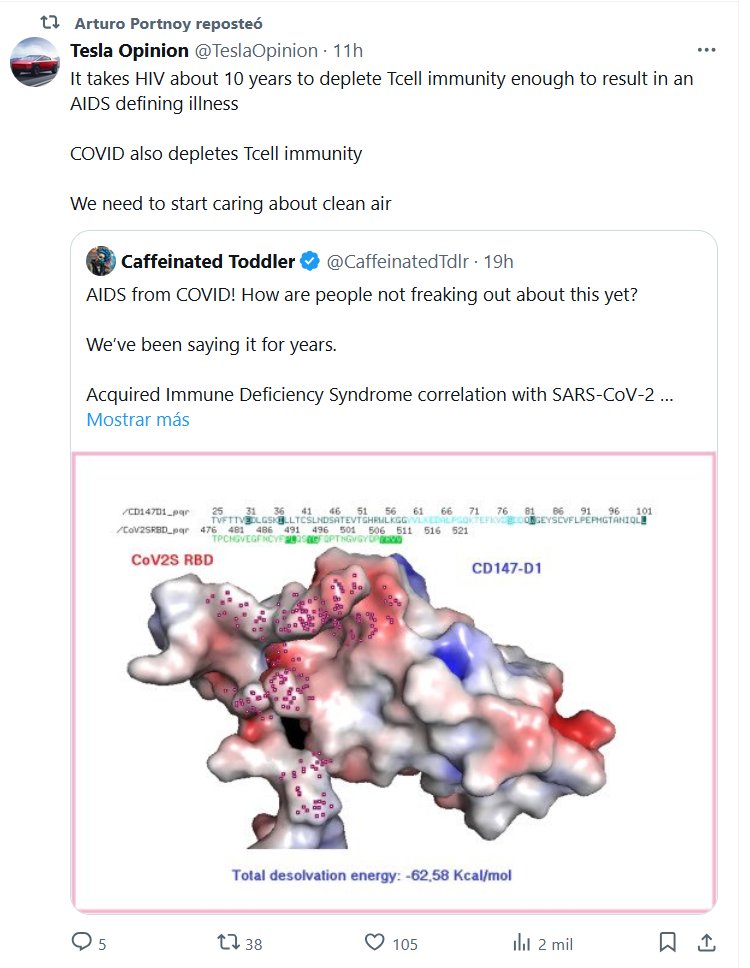Image resolution: width=750 pixels, height=968 pixels.
Task: Click the @CaffeinatedTdlr handle
Action: click(x=399, y=262)
